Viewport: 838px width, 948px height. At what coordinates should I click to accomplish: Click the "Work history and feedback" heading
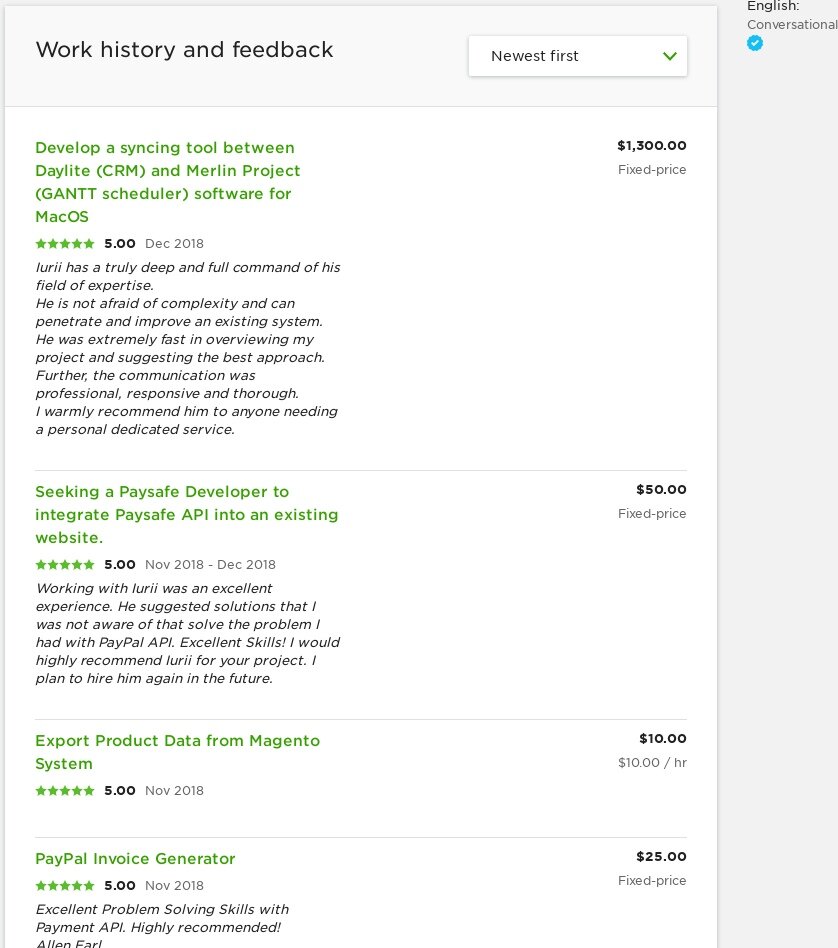184,50
